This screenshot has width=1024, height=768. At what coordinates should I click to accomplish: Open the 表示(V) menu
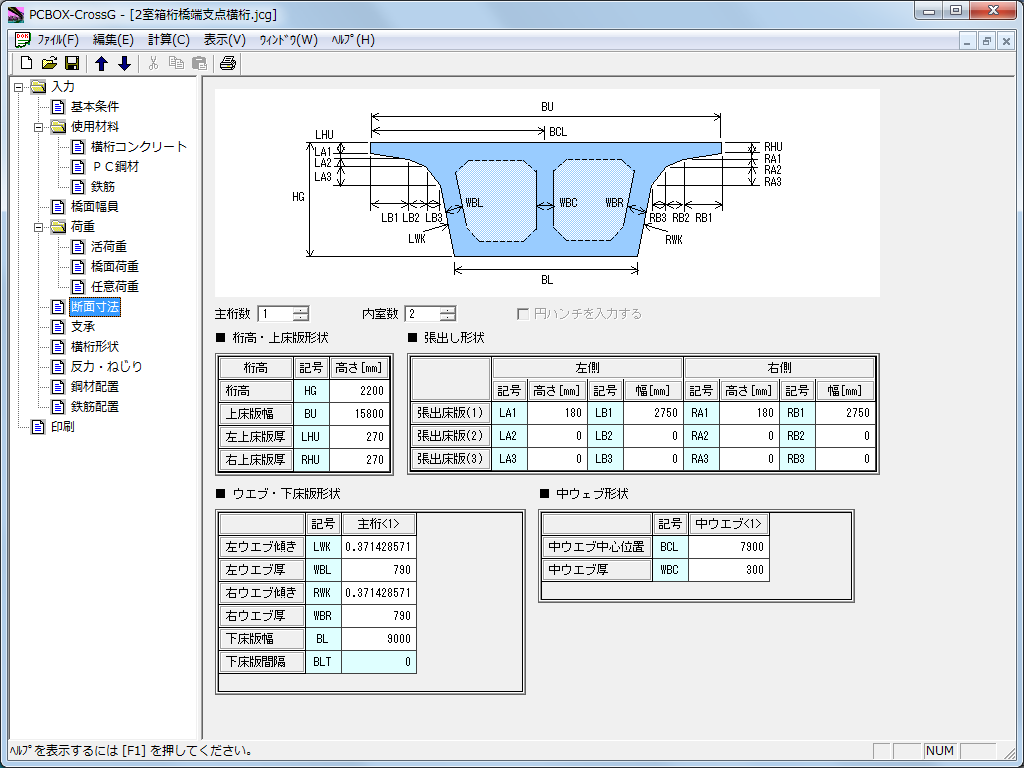click(x=224, y=40)
